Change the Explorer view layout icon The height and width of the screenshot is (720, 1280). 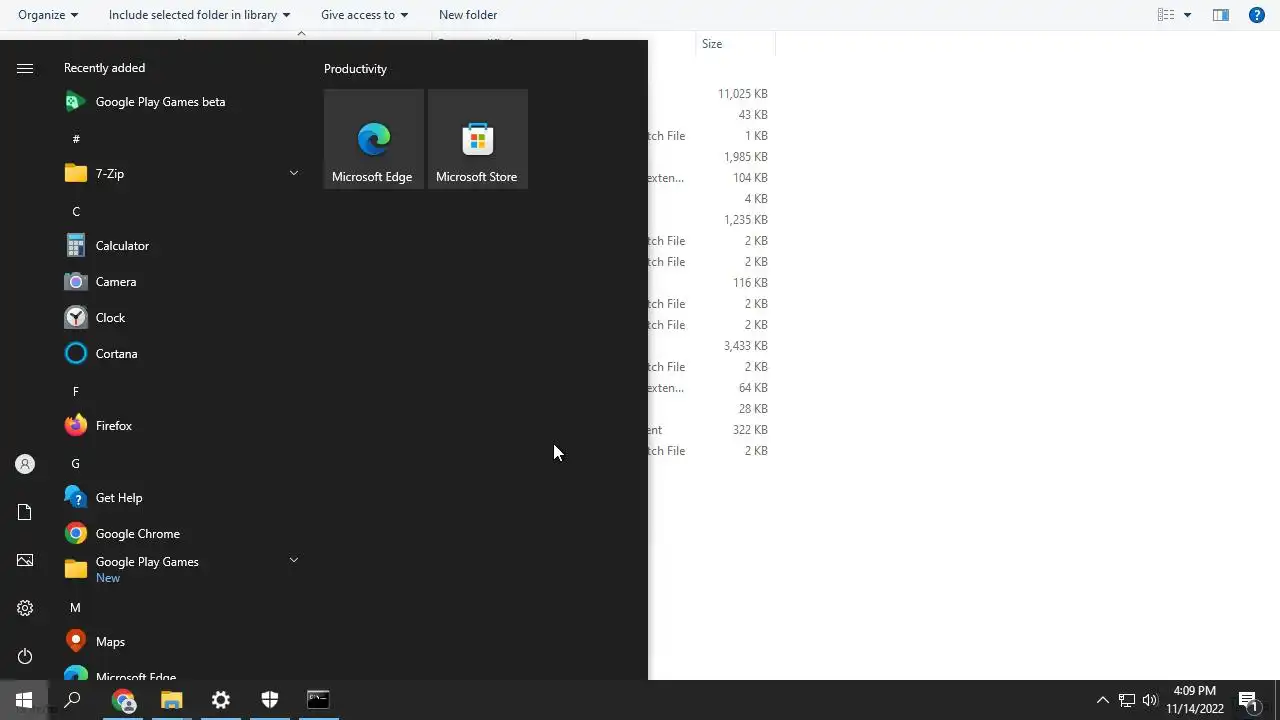coord(1166,15)
